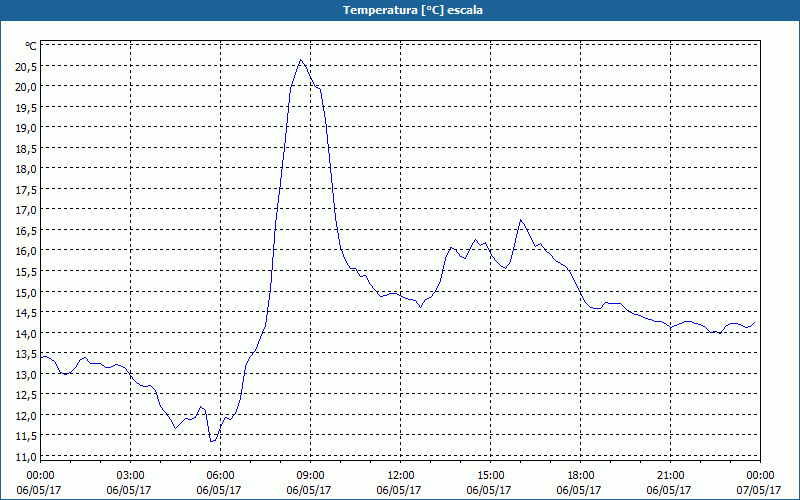Select the 03:00 time label
Screen dimensions: 800x500
tap(131, 476)
